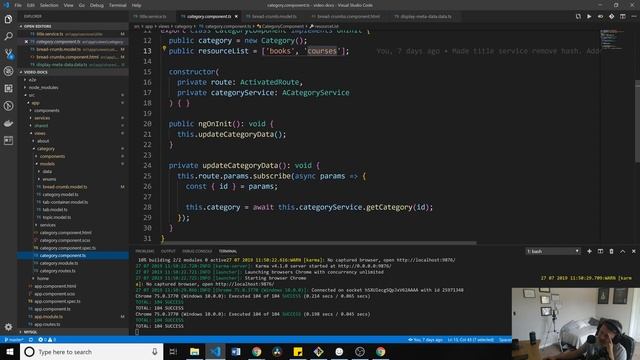
Task: Close the category.component.ts tab
Action: coord(236,17)
